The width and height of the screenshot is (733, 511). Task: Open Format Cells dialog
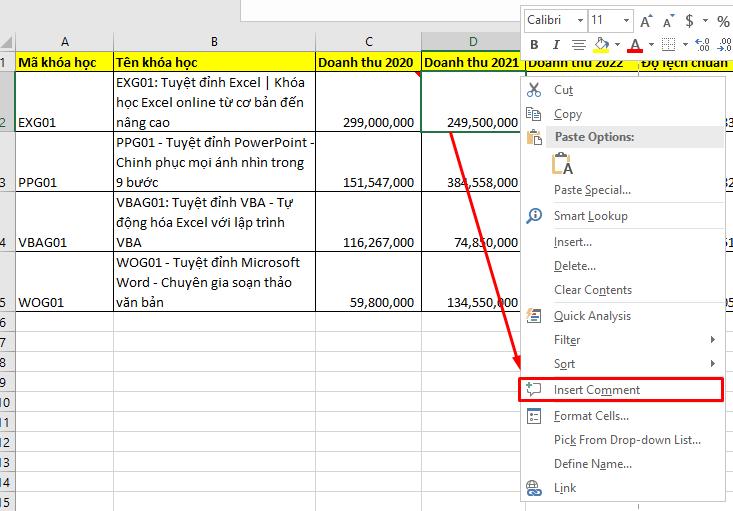pyautogui.click(x=591, y=416)
